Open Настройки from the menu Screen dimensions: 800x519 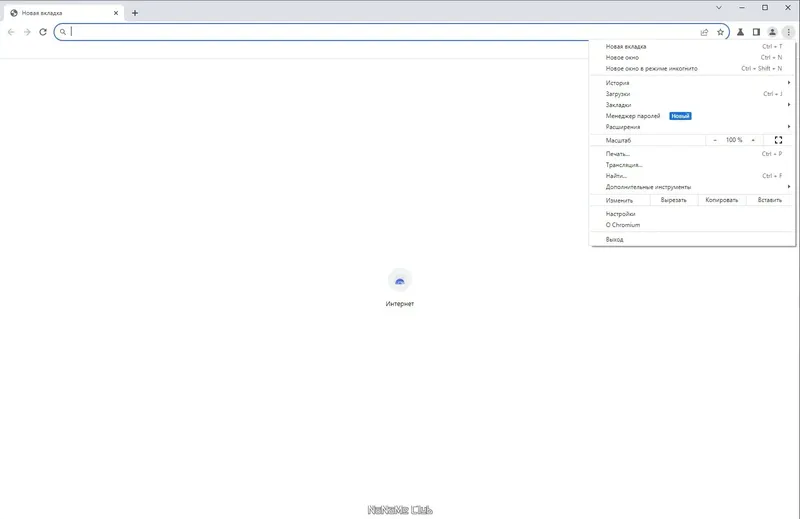pos(692,214)
